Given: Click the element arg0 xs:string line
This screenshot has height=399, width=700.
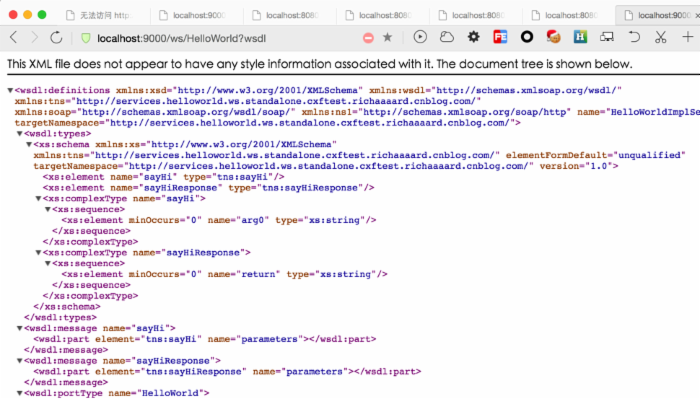Looking at the screenshot, I should (x=219, y=220).
